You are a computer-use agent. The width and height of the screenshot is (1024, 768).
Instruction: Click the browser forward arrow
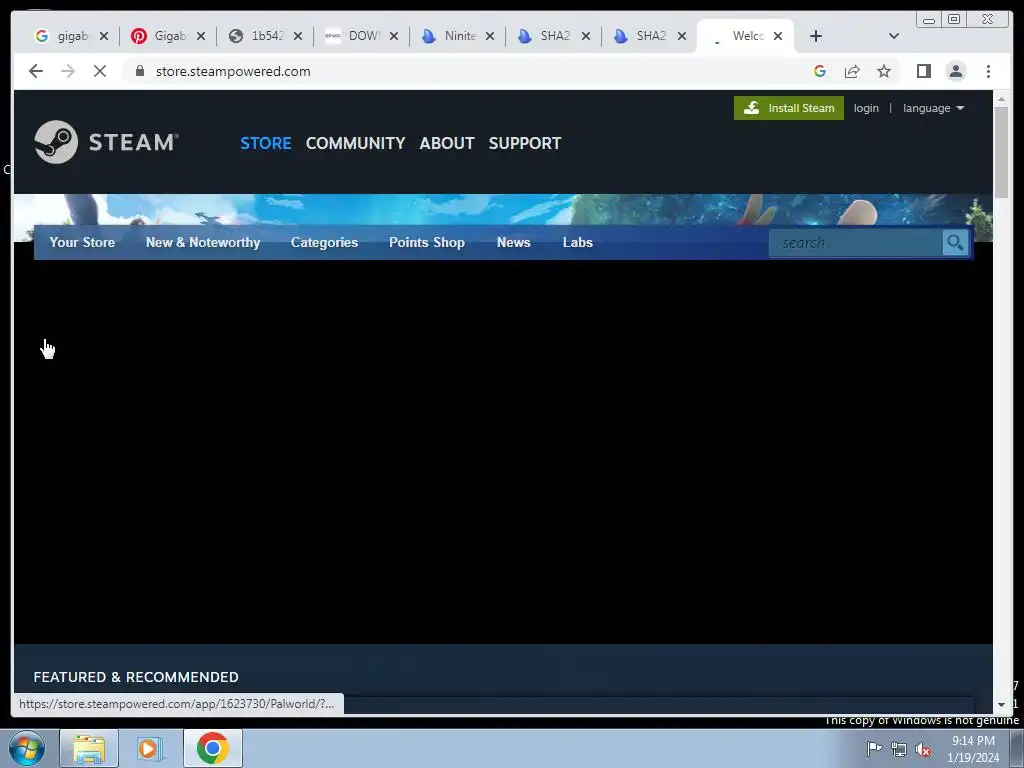(x=68, y=71)
